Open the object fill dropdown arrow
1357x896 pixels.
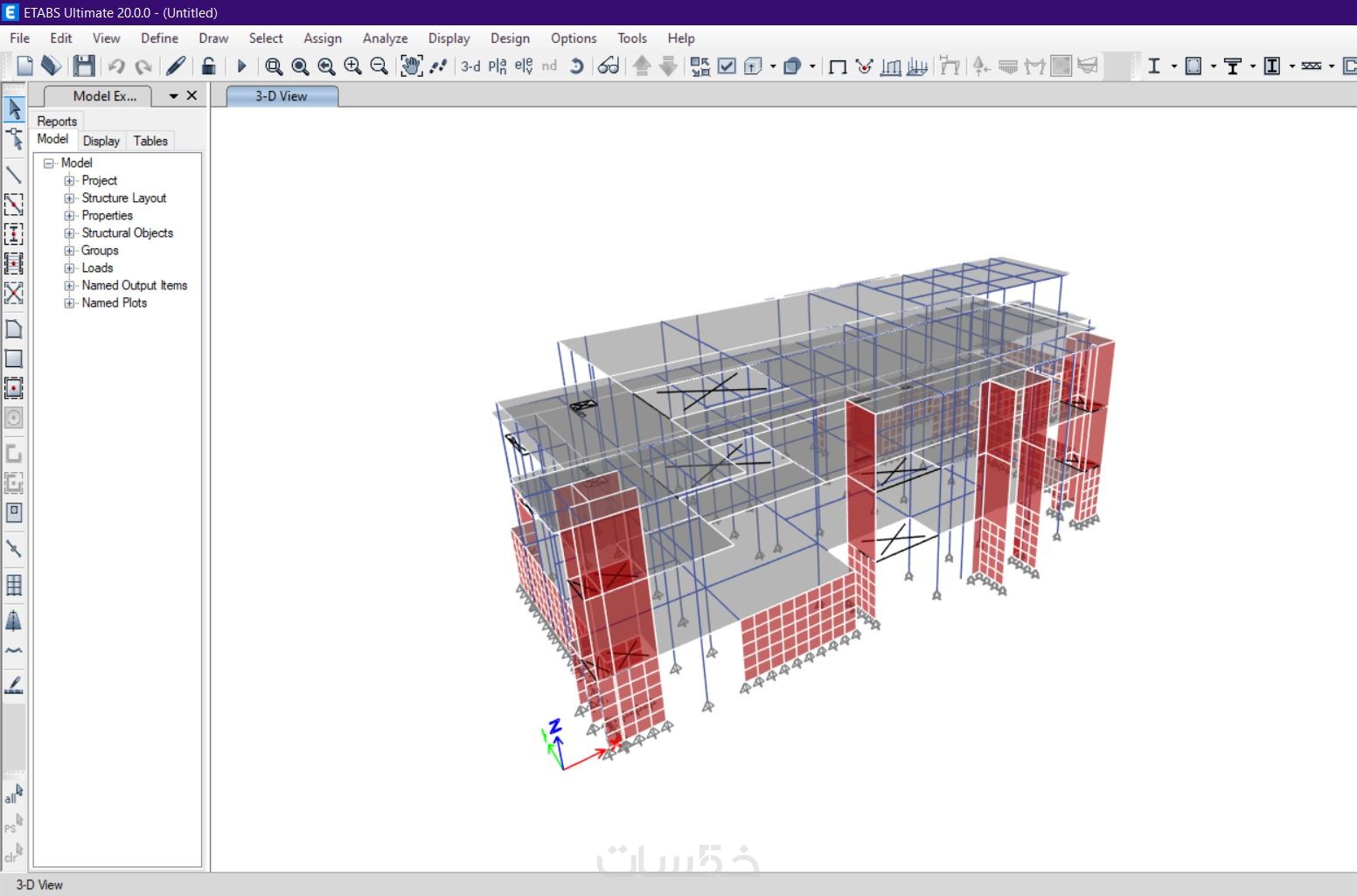(812, 66)
